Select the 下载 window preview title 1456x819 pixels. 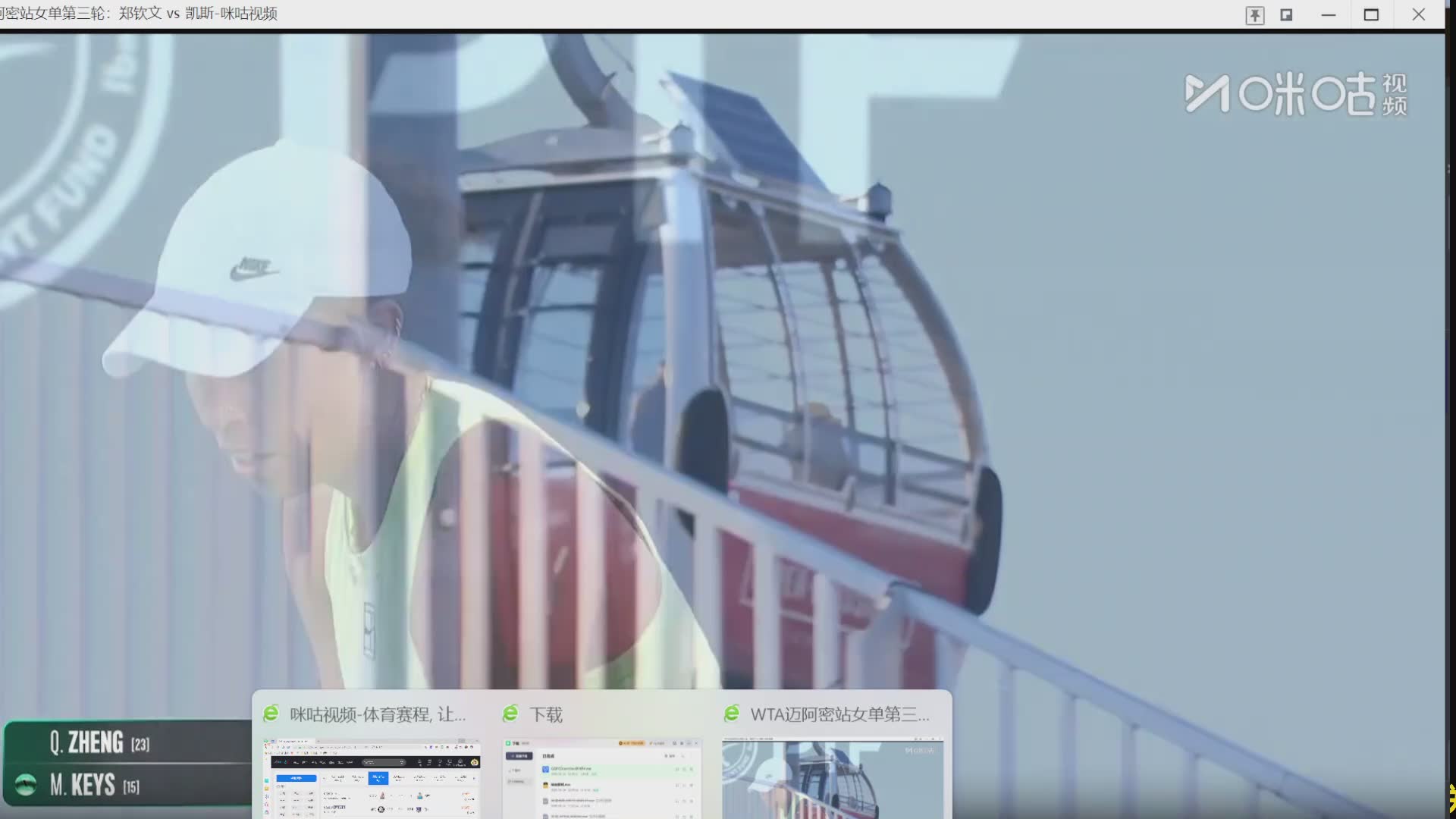pos(546,714)
